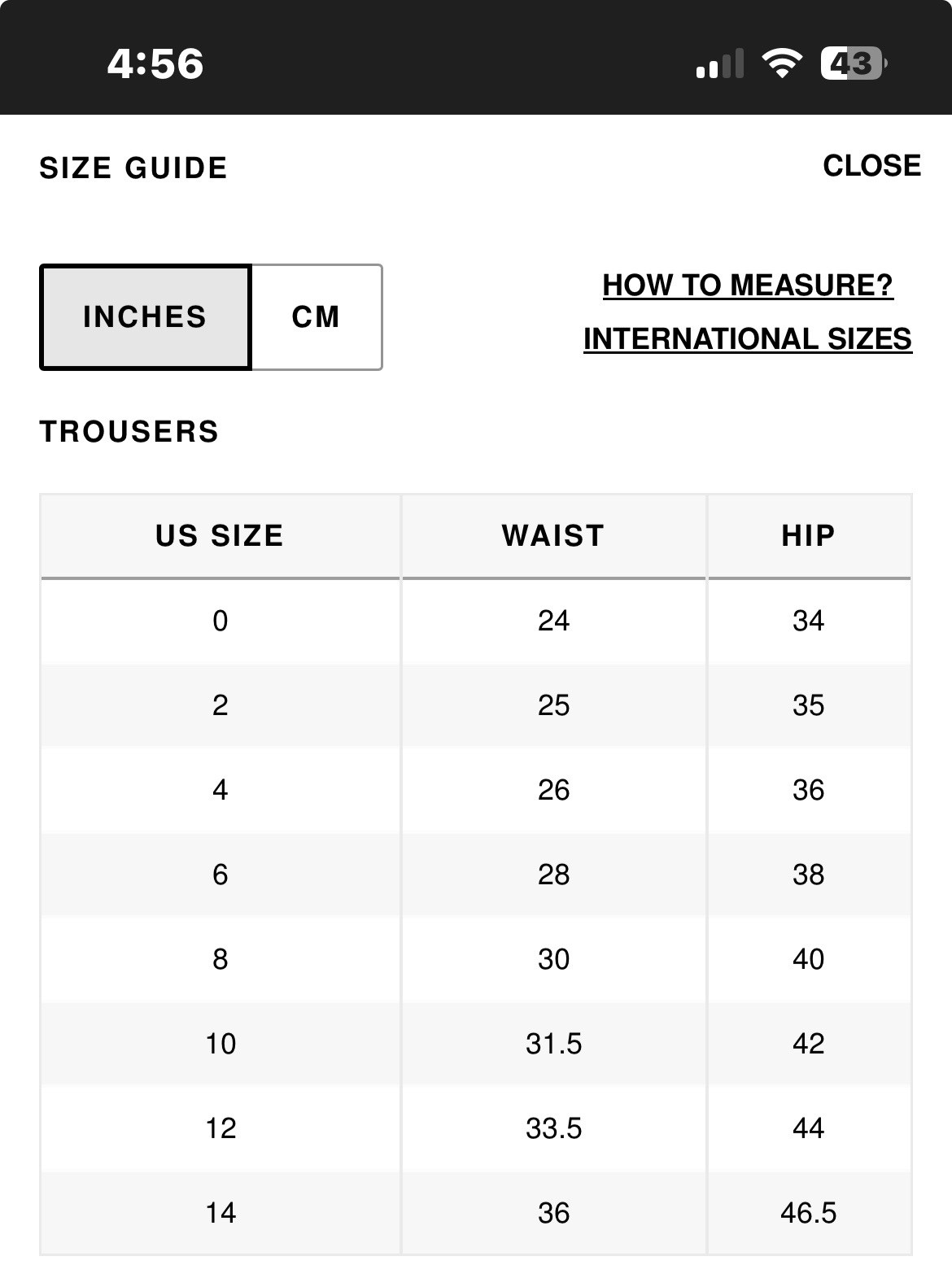Tap the 4:56 clock in status bar
The image size is (952, 1287).
pos(155,63)
